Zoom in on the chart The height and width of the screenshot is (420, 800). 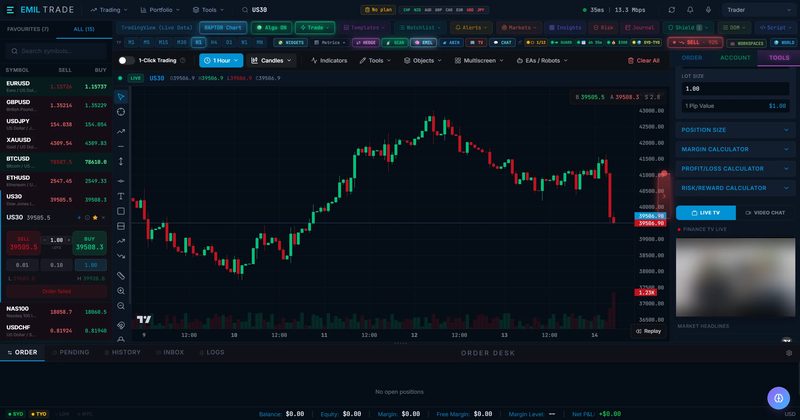pos(121,291)
